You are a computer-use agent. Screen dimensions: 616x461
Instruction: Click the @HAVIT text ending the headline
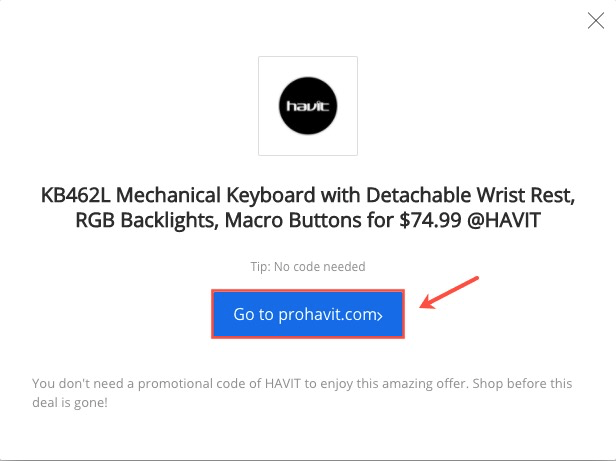(504, 220)
